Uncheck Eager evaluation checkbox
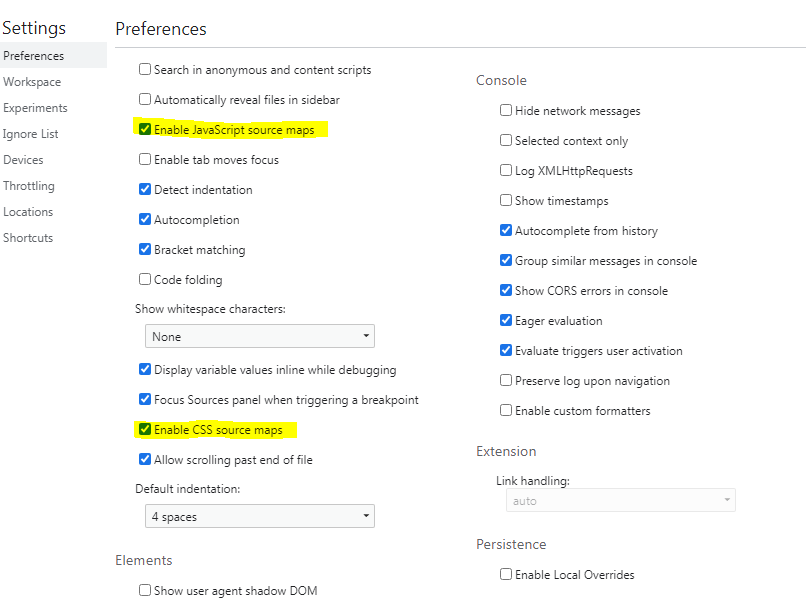 point(506,321)
